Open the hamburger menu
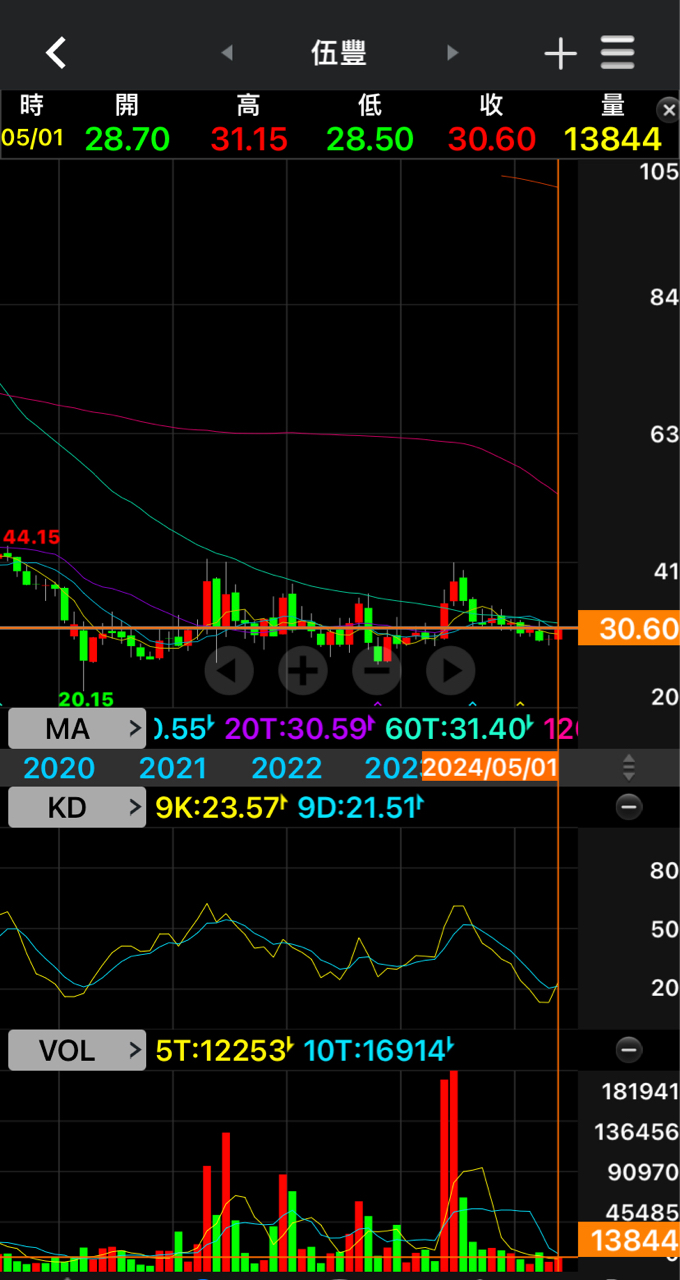The width and height of the screenshot is (680, 1280). point(618,53)
